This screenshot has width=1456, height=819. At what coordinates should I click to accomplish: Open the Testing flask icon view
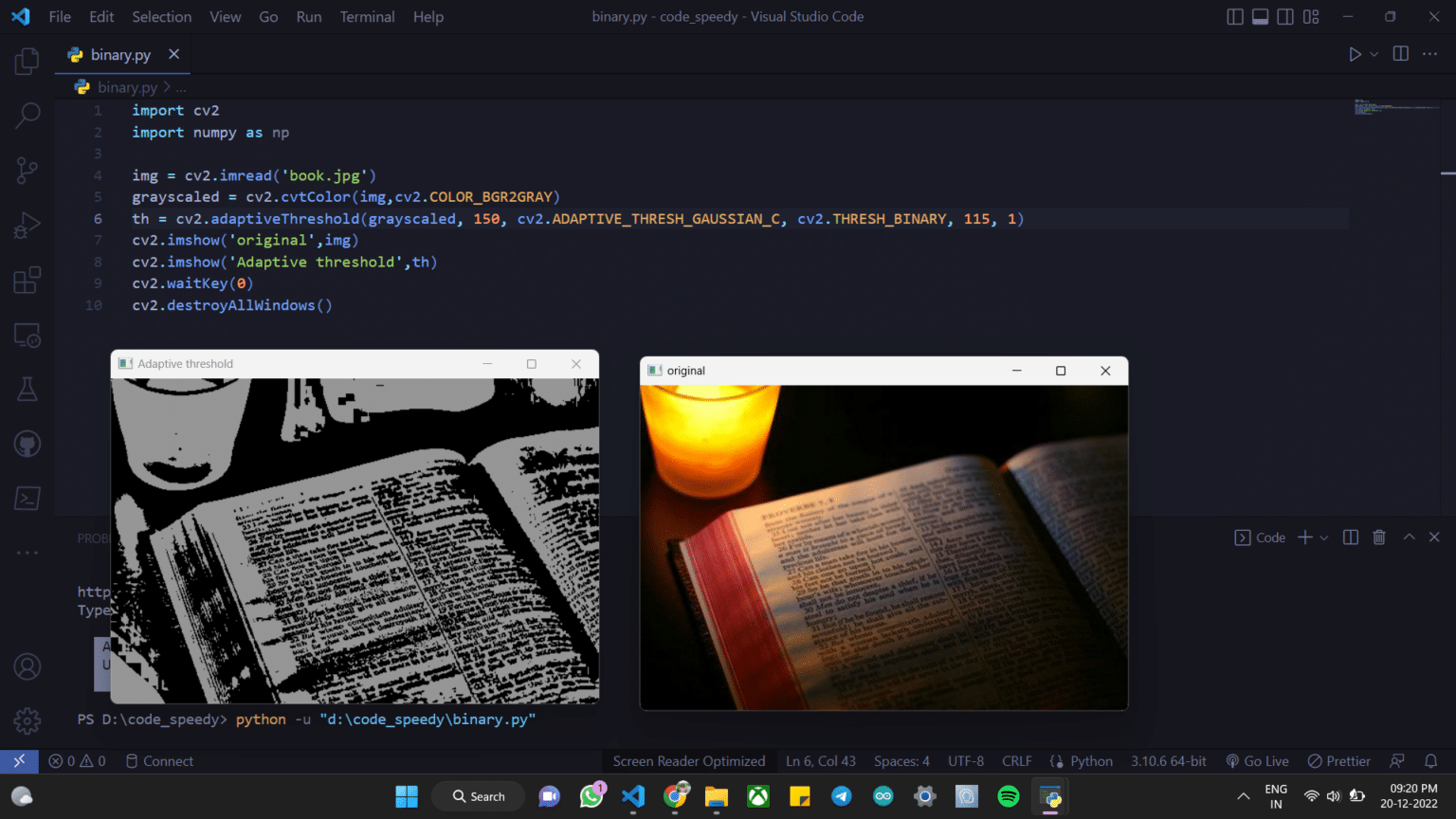(27, 390)
